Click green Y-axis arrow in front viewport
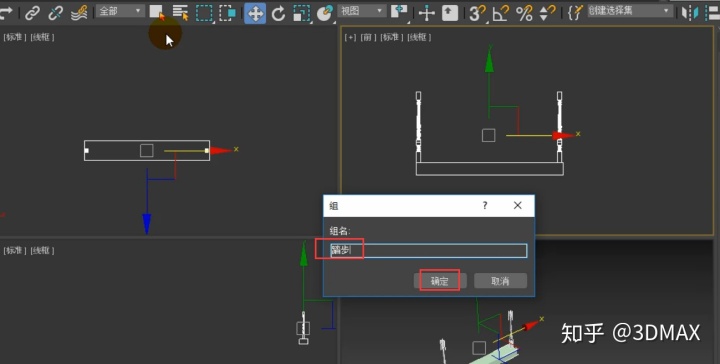 pos(489,61)
